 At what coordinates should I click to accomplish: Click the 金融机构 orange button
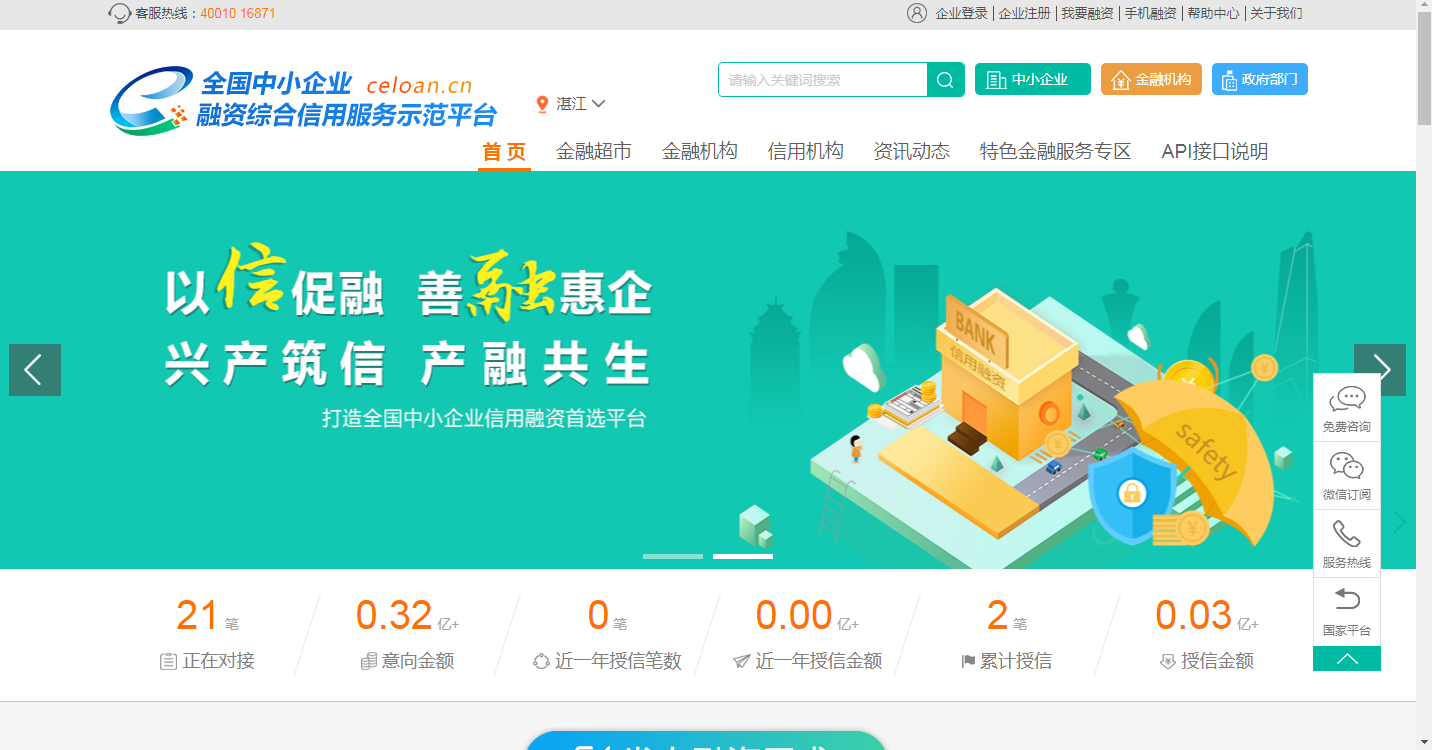click(x=1151, y=80)
